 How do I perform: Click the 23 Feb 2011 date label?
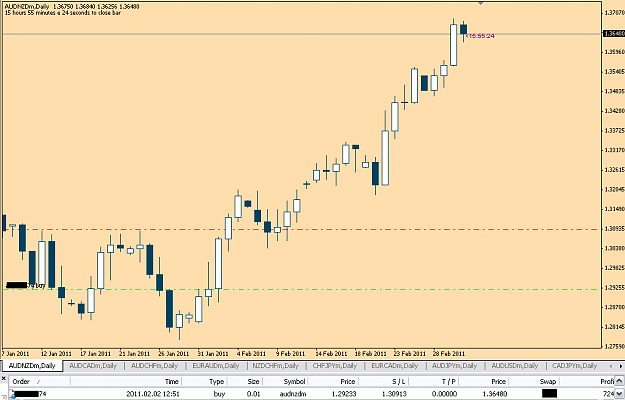409,353
